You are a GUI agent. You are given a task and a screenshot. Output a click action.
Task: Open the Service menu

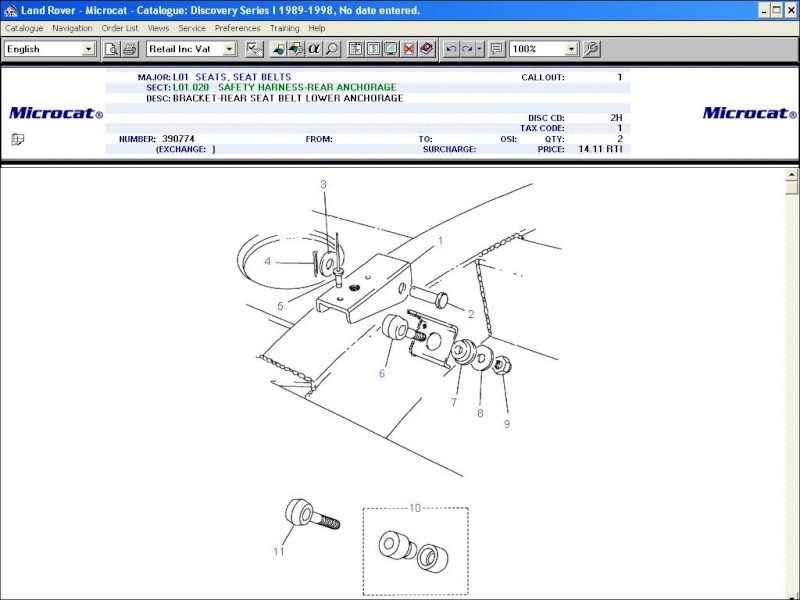192,28
